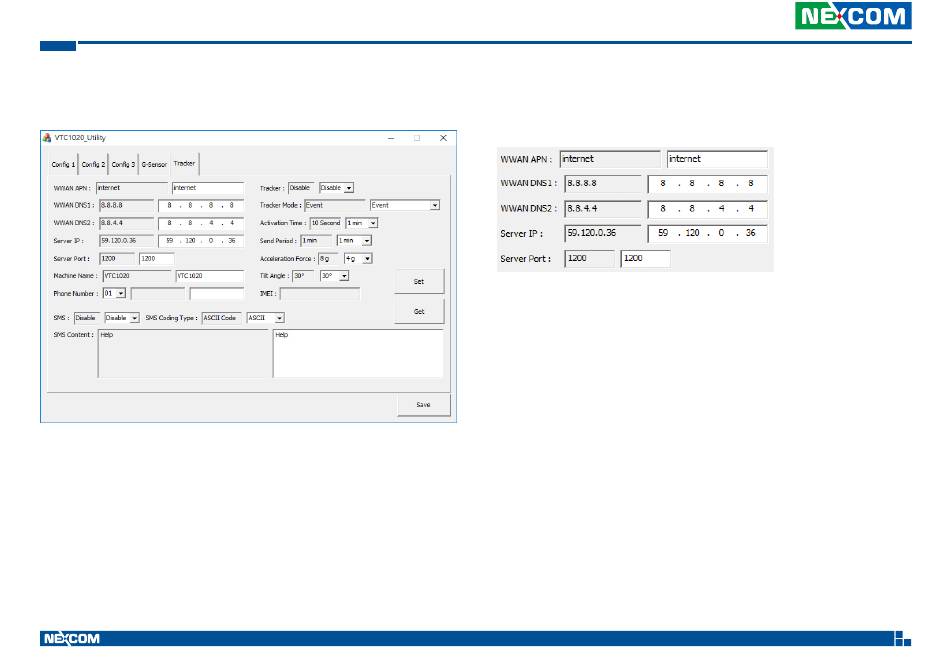The height and width of the screenshot is (664, 950).
Task: Click the white WWAN APN field in enlarged inset
Action: point(717,159)
